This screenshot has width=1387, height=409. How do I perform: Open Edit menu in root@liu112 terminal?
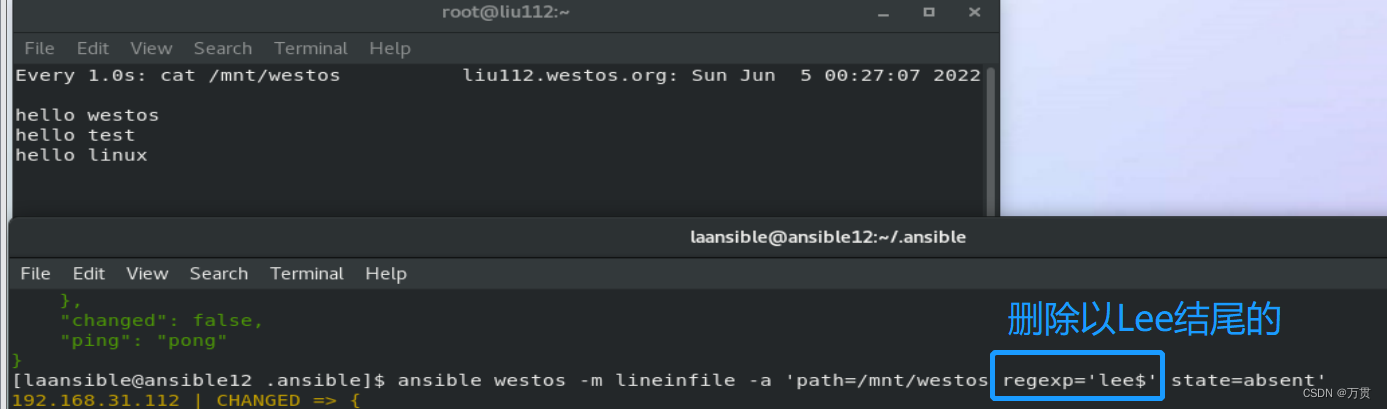[93, 48]
